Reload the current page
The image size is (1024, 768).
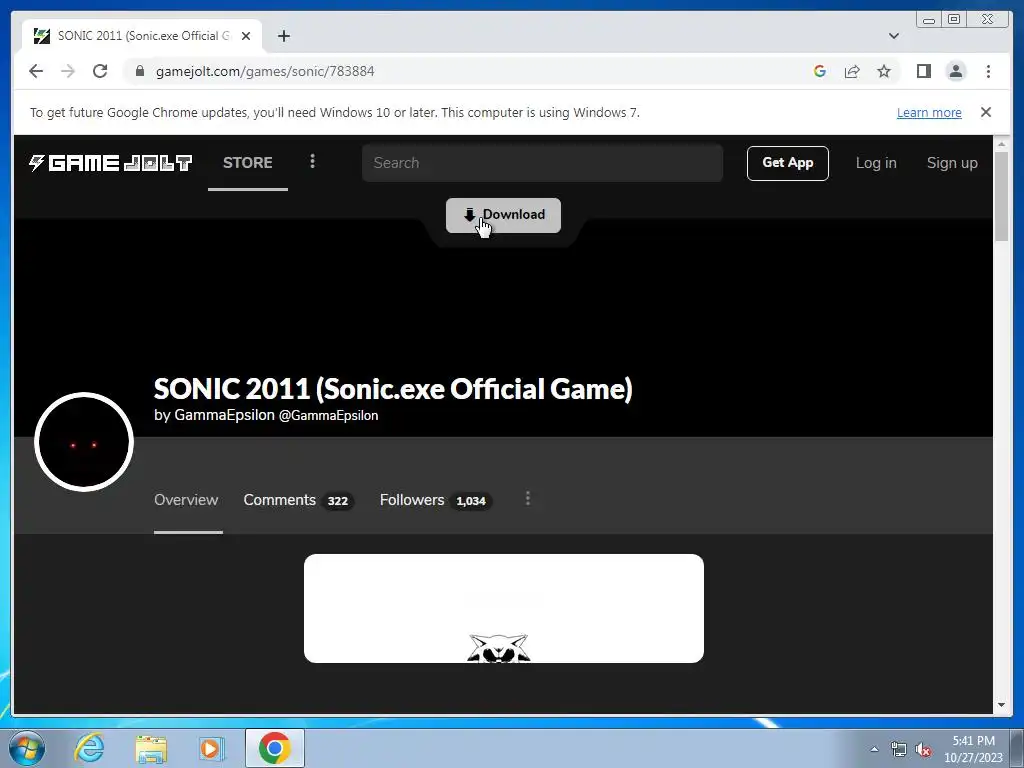[100, 71]
